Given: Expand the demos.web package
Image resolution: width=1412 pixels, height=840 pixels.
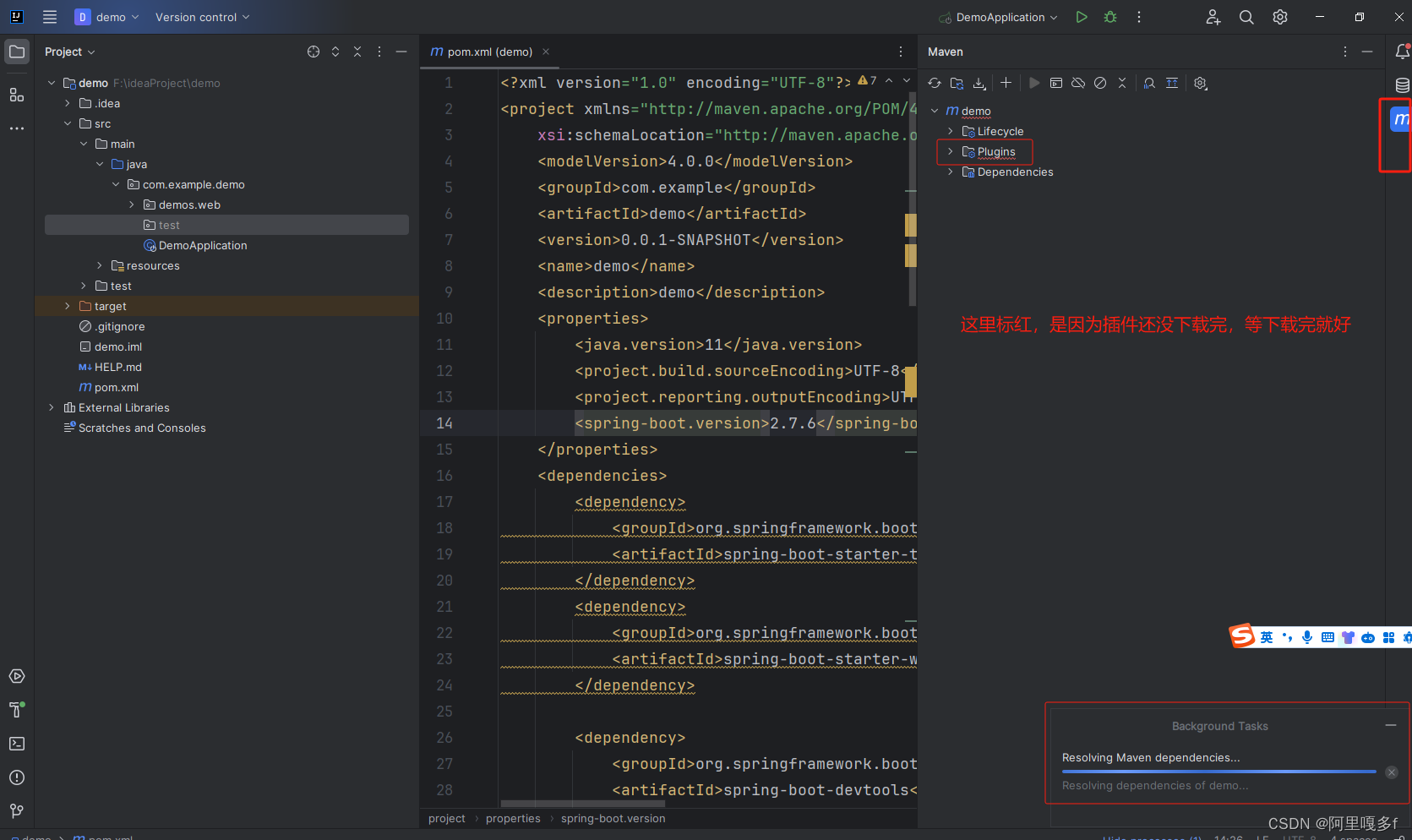Looking at the screenshot, I should pyautogui.click(x=132, y=205).
